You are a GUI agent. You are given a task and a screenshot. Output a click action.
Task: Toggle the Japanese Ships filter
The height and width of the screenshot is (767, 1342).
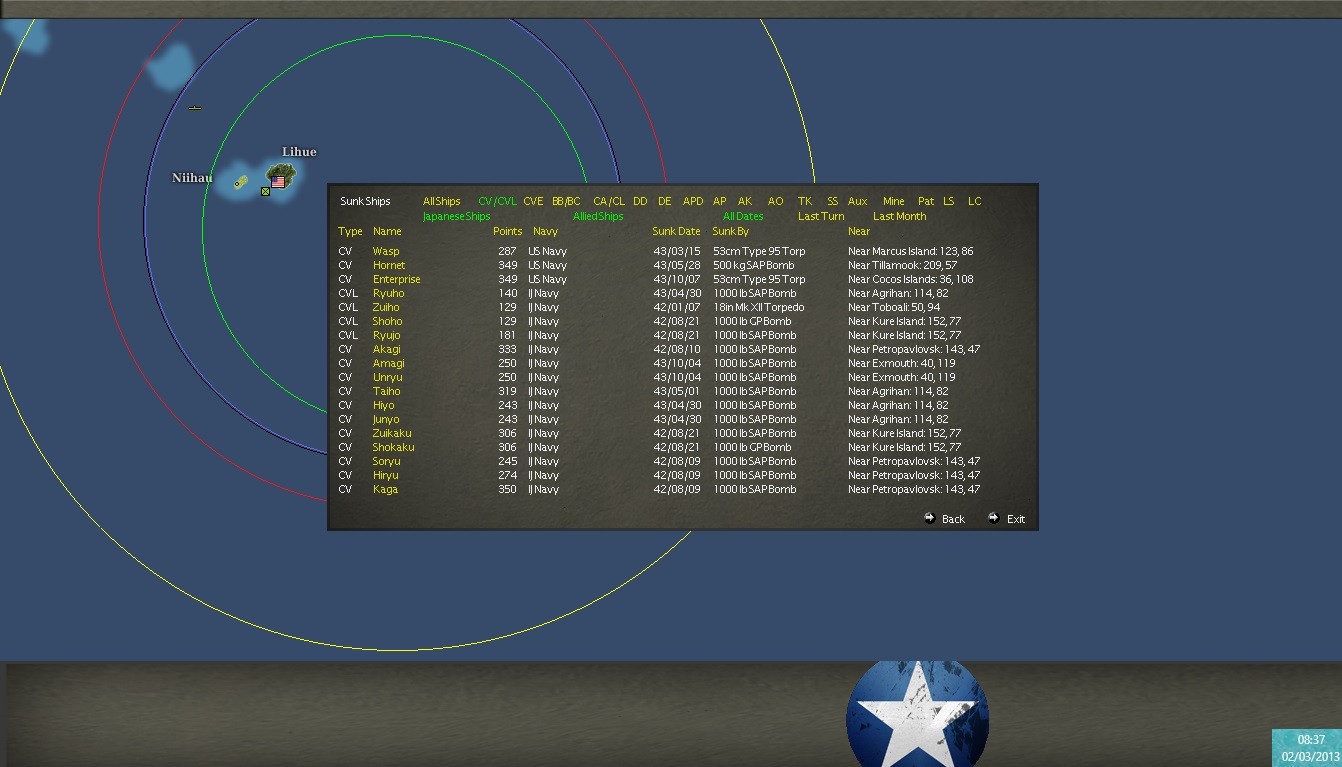(457, 216)
